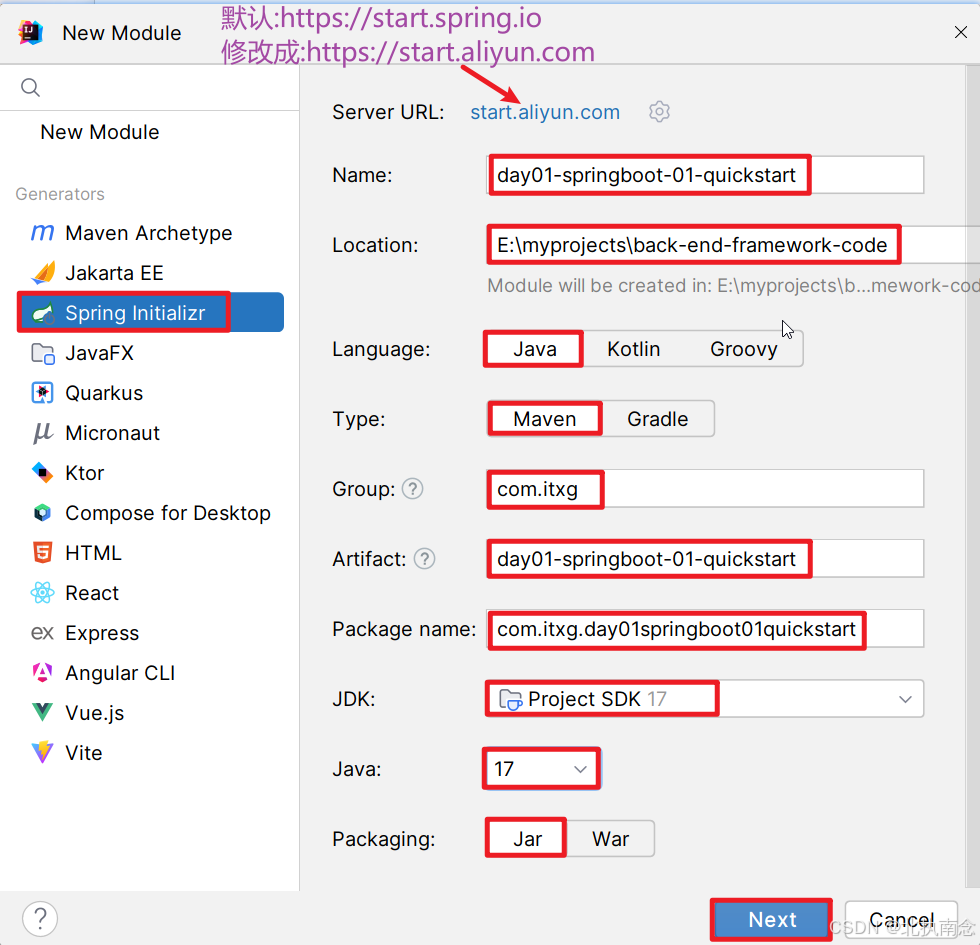Select Java language option

tap(534, 349)
